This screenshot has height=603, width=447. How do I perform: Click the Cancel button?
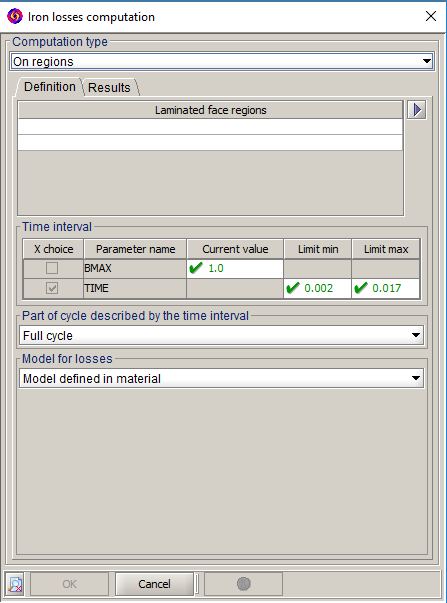(154, 584)
